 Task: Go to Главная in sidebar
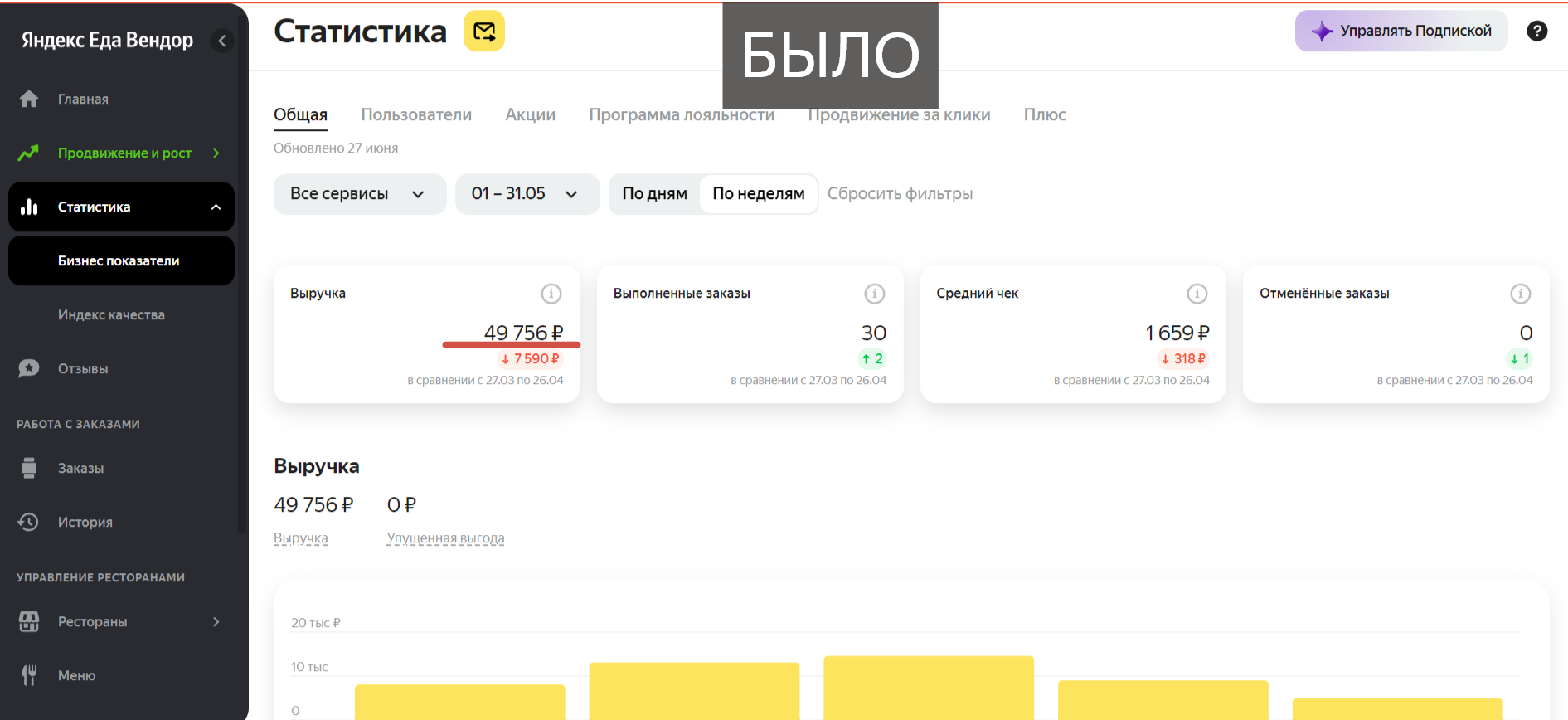click(x=83, y=99)
